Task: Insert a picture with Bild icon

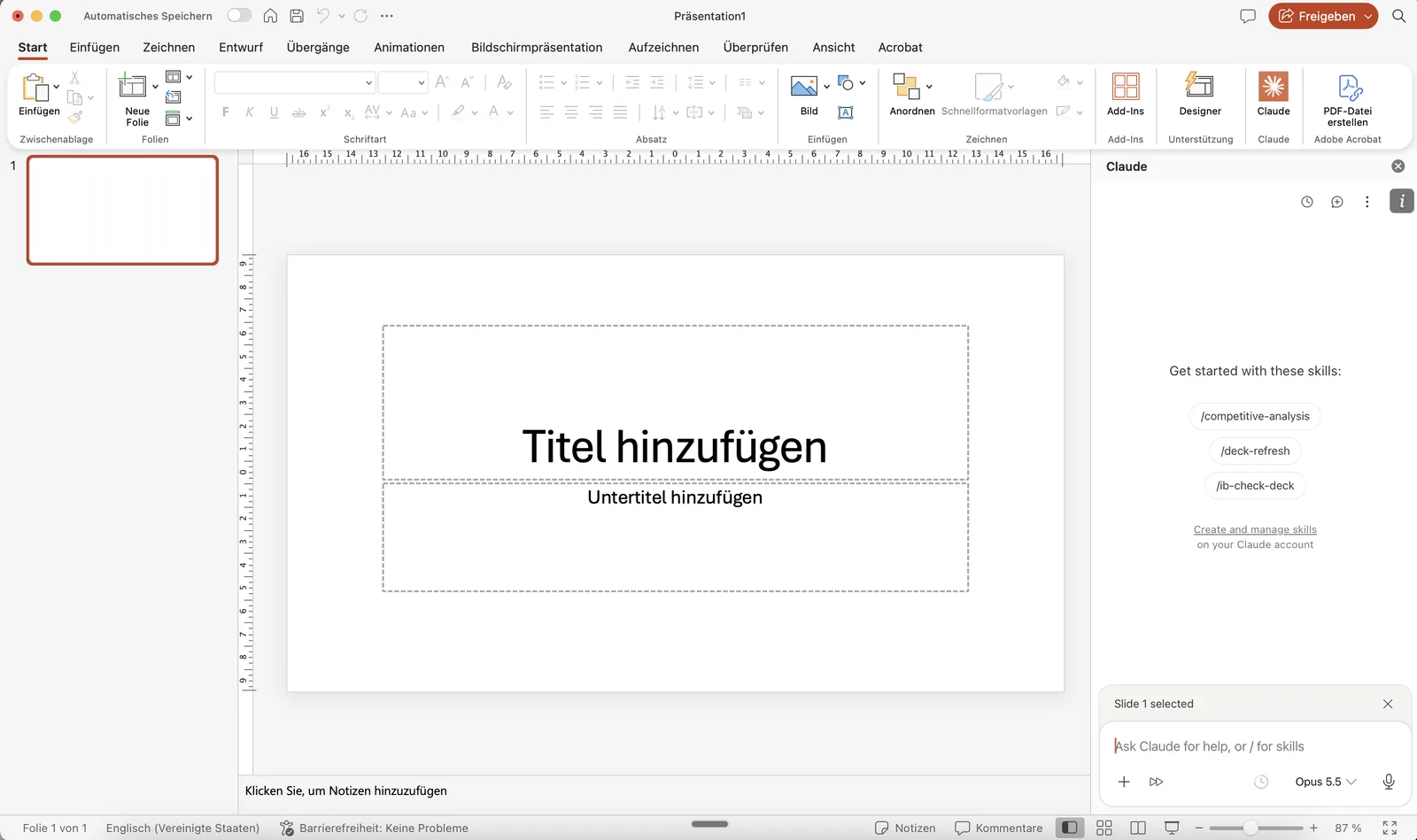Action: pyautogui.click(x=804, y=87)
